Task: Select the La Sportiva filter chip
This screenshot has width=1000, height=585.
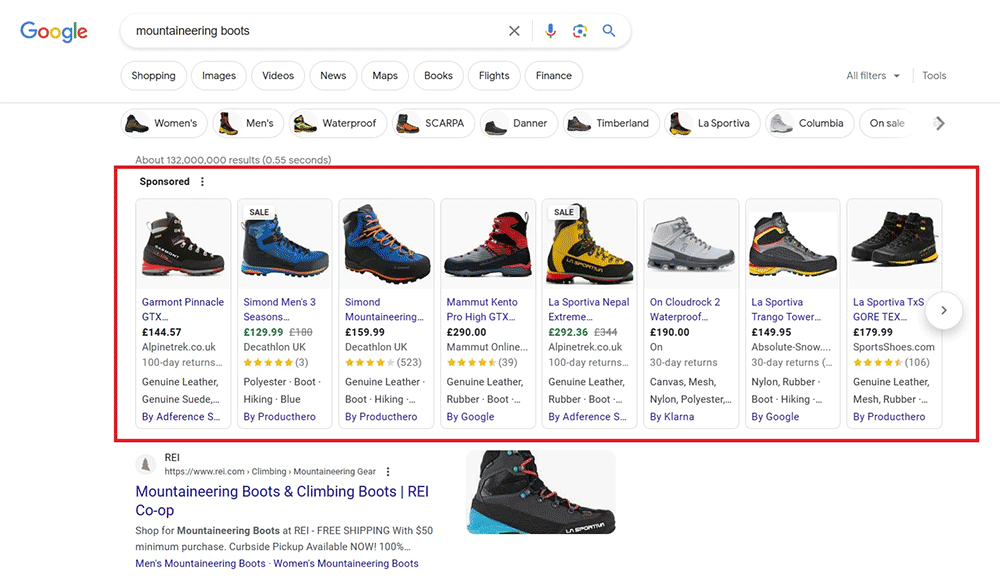Action: pyautogui.click(x=710, y=124)
